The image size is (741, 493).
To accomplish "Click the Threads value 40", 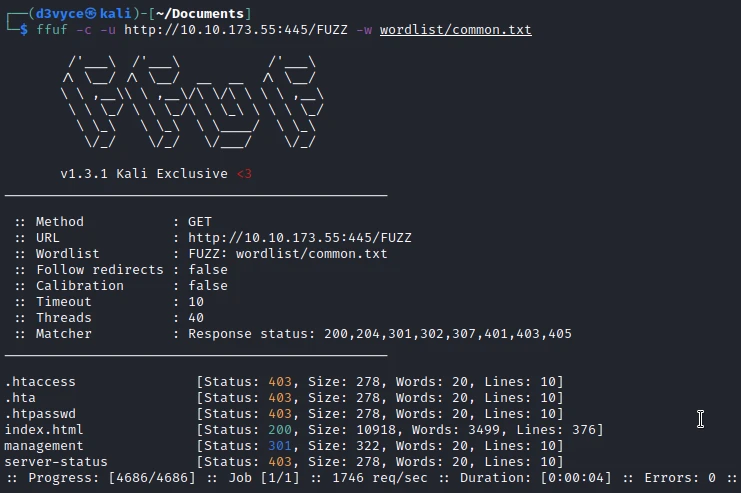I will (196, 318).
